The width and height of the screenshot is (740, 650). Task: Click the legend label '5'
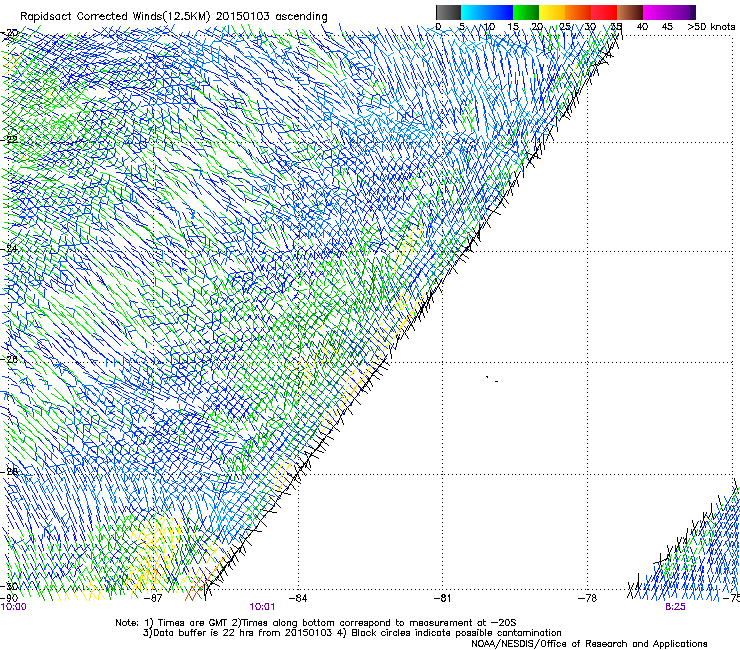[462, 27]
